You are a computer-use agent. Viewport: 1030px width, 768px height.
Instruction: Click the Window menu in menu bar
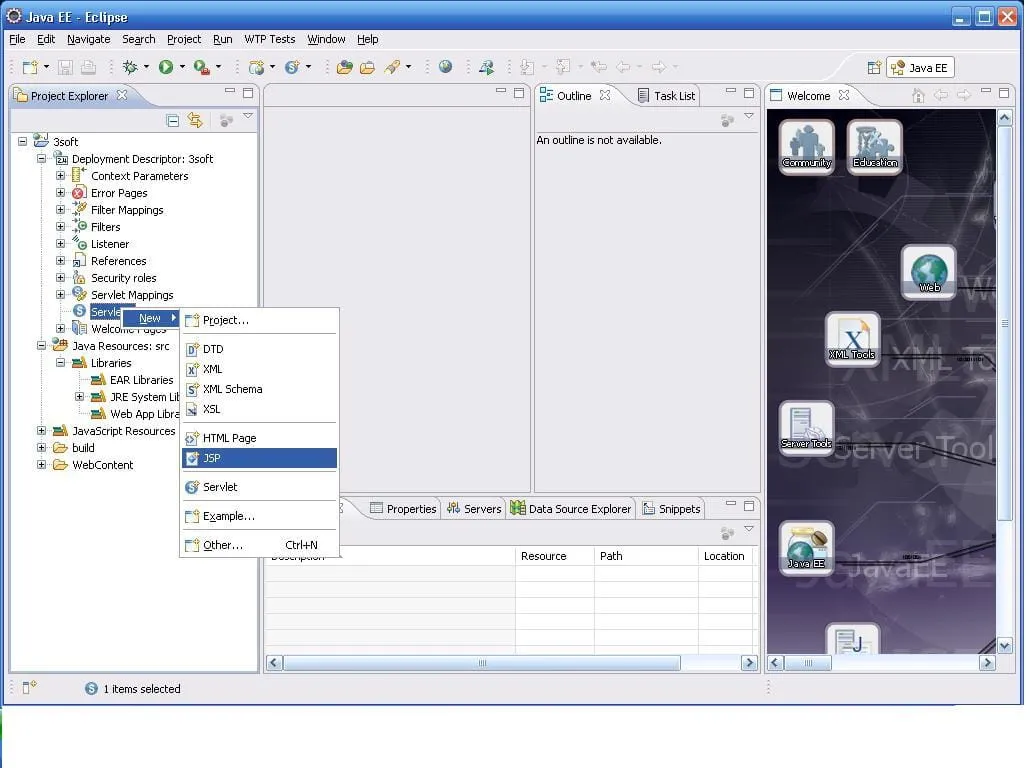(x=326, y=39)
